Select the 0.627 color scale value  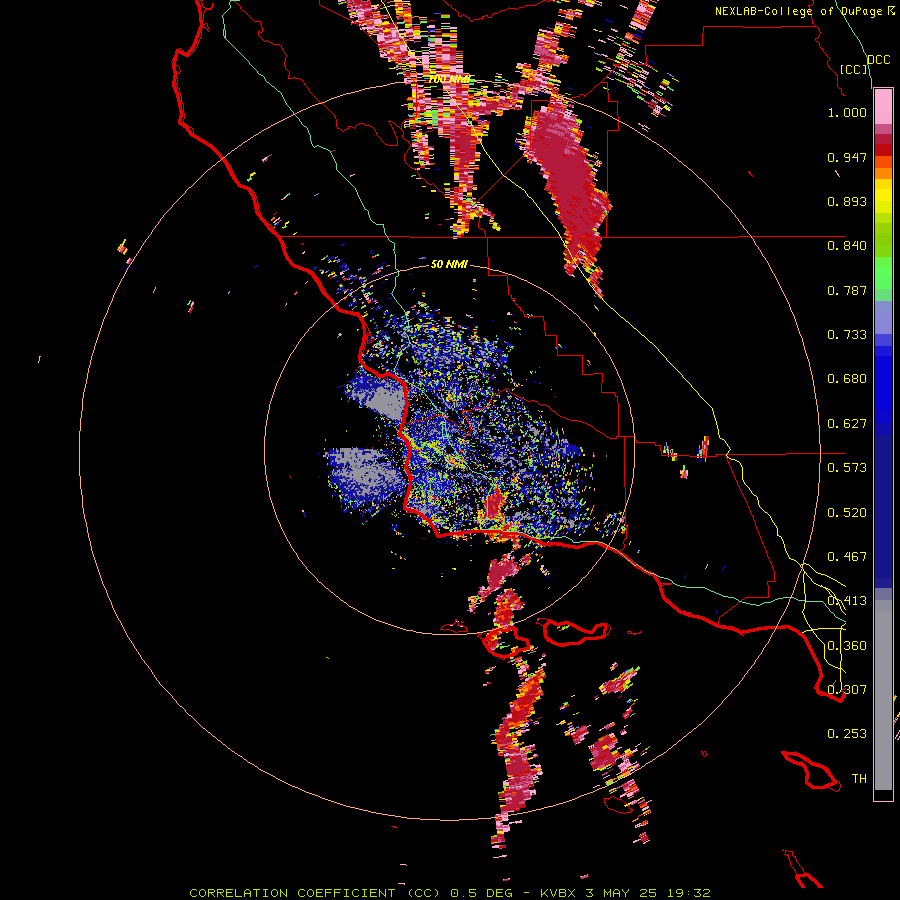tap(847, 424)
